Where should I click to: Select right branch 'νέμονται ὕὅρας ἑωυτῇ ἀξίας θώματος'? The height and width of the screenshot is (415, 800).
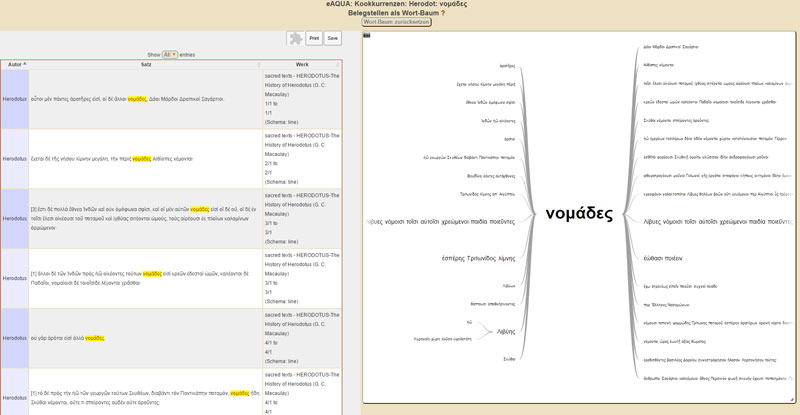click(x=674, y=341)
